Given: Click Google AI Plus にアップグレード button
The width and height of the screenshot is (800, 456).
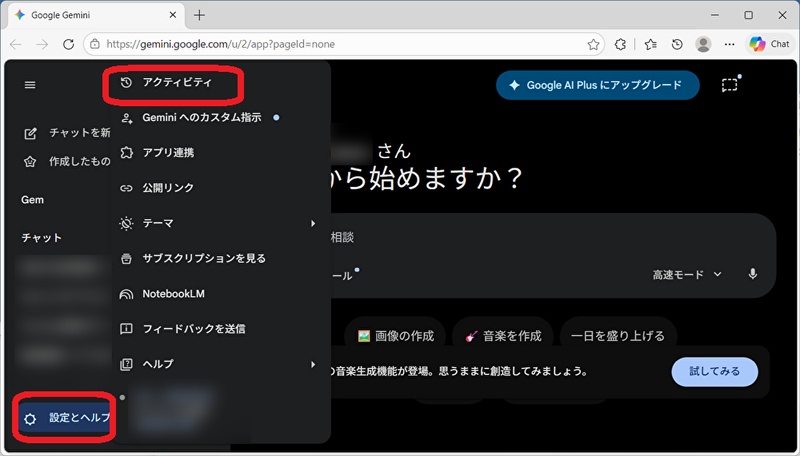Looking at the screenshot, I should (597, 85).
